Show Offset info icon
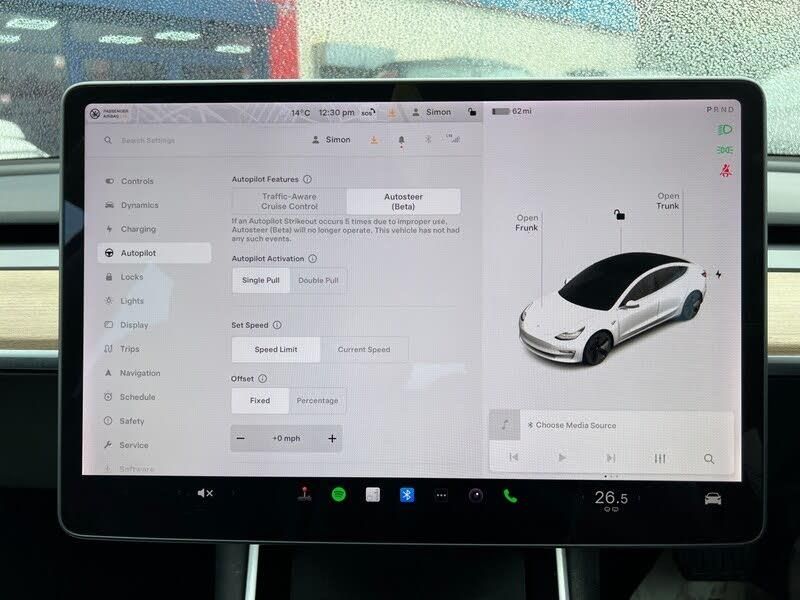The width and height of the screenshot is (800, 600). click(262, 379)
